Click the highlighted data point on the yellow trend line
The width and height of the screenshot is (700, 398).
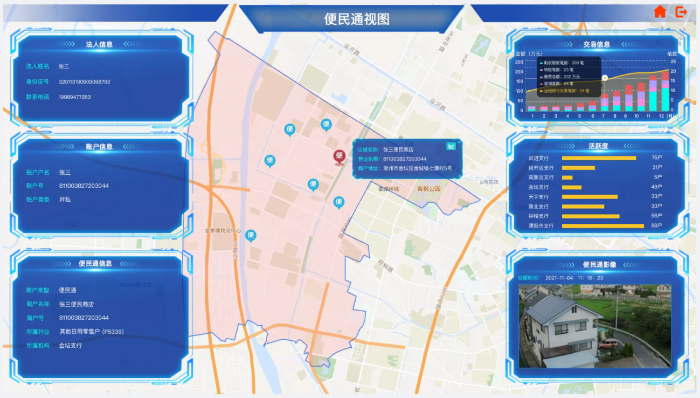click(x=604, y=78)
